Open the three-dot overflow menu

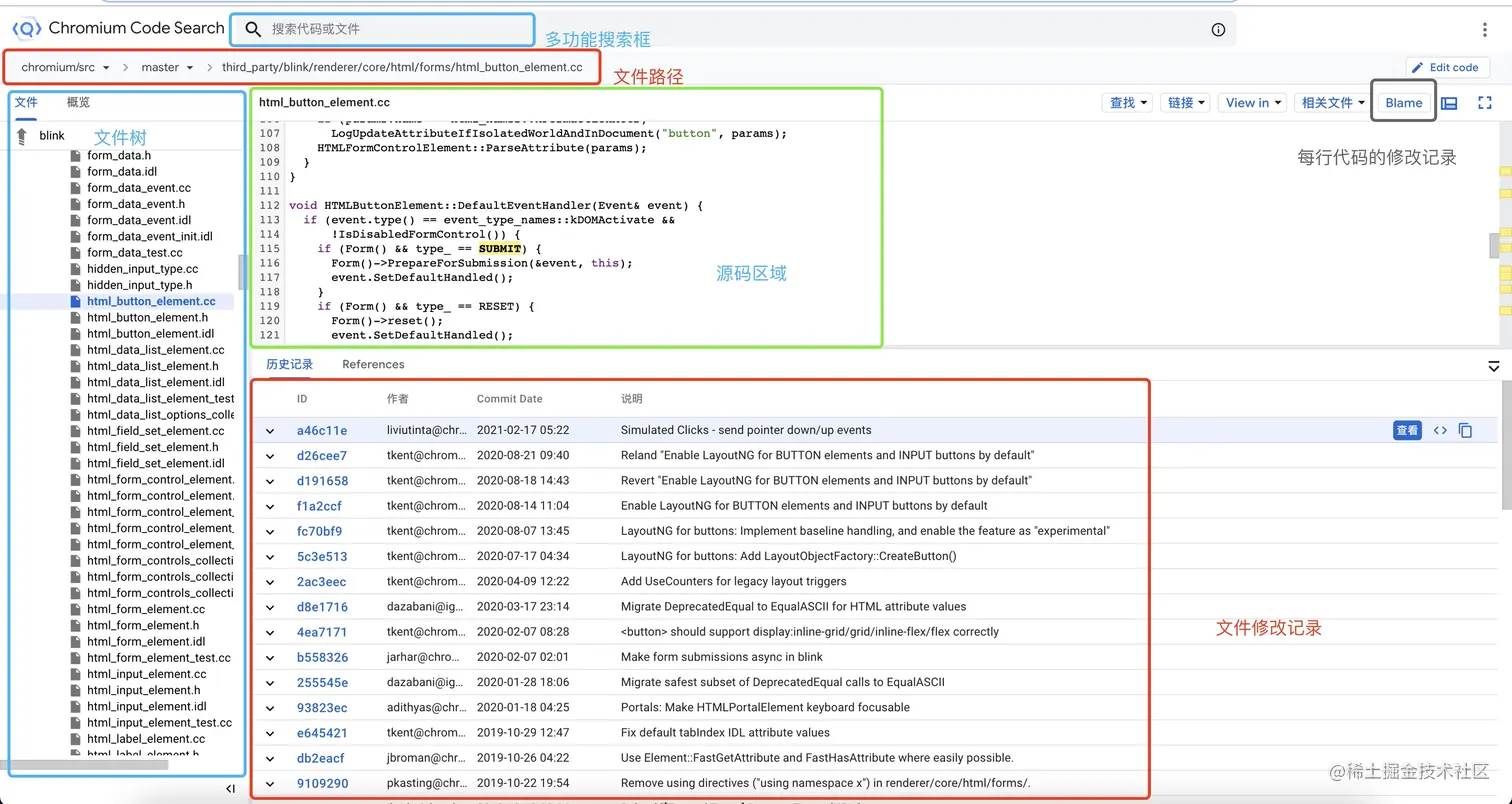click(x=1485, y=30)
